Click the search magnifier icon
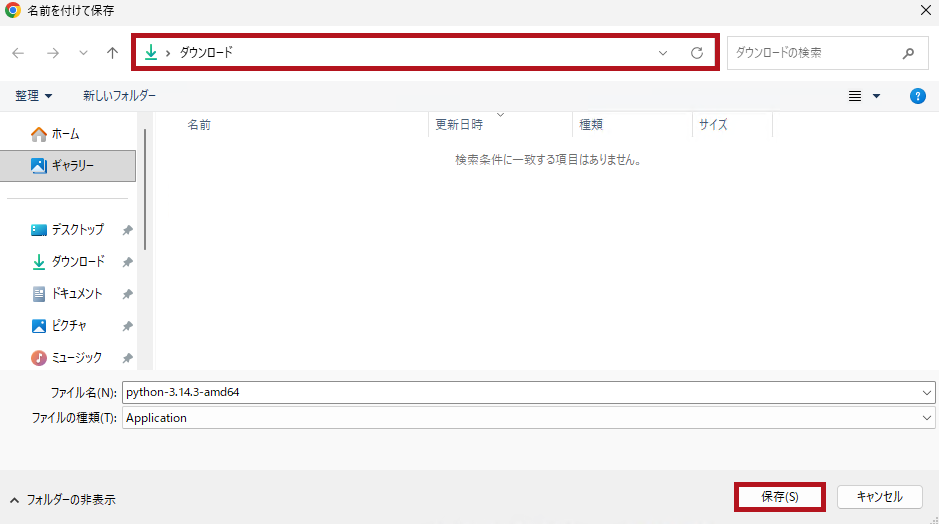Image resolution: width=939 pixels, height=524 pixels. [x=908, y=53]
